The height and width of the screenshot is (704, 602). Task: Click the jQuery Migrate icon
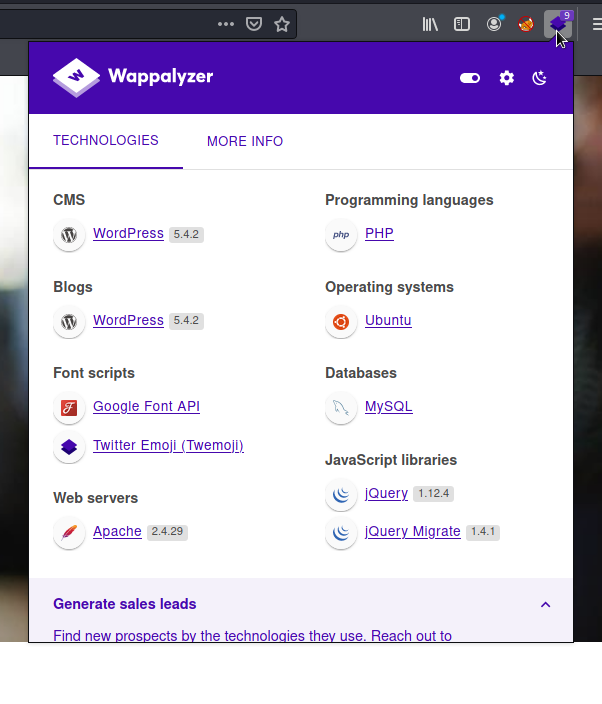click(x=341, y=533)
